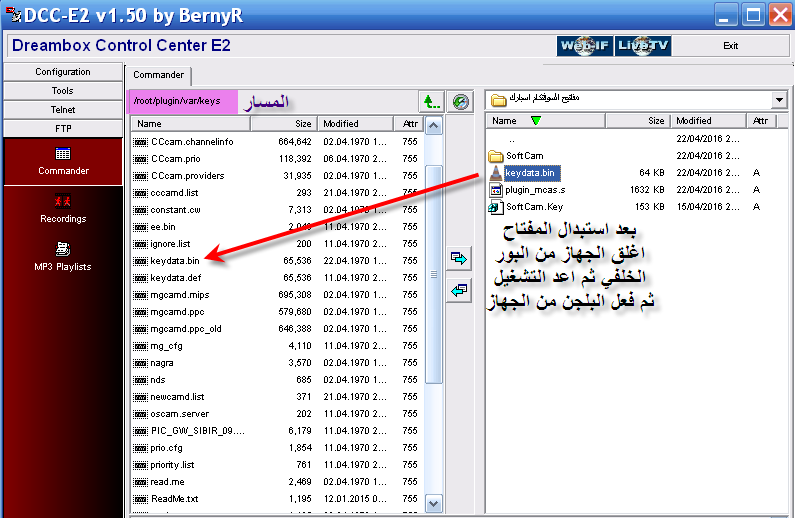Select remote keydata.bin file
Image resolution: width=795 pixels, height=518 pixels.
pos(175,261)
